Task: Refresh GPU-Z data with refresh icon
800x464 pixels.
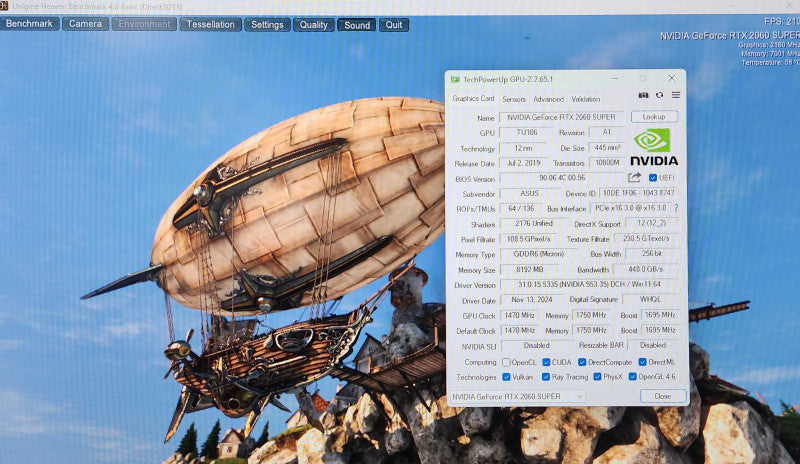Action: 660,95
